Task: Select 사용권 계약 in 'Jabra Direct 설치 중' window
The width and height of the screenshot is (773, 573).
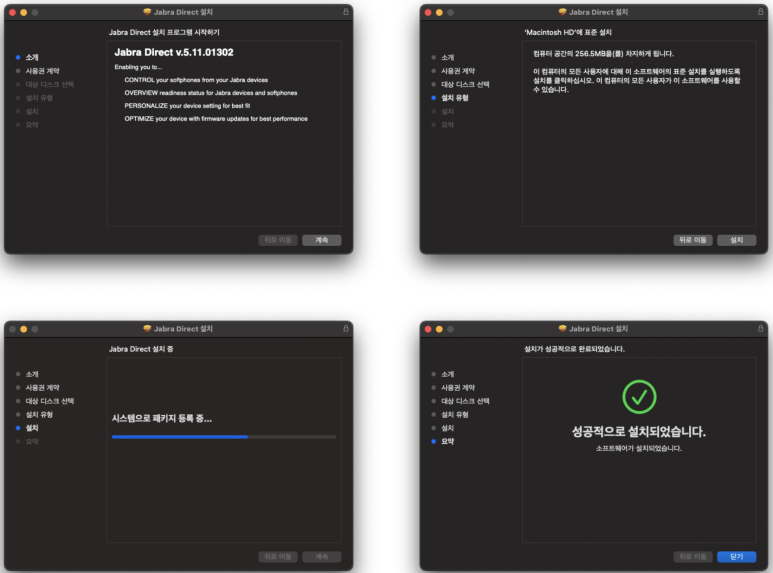Action: [x=42, y=388]
